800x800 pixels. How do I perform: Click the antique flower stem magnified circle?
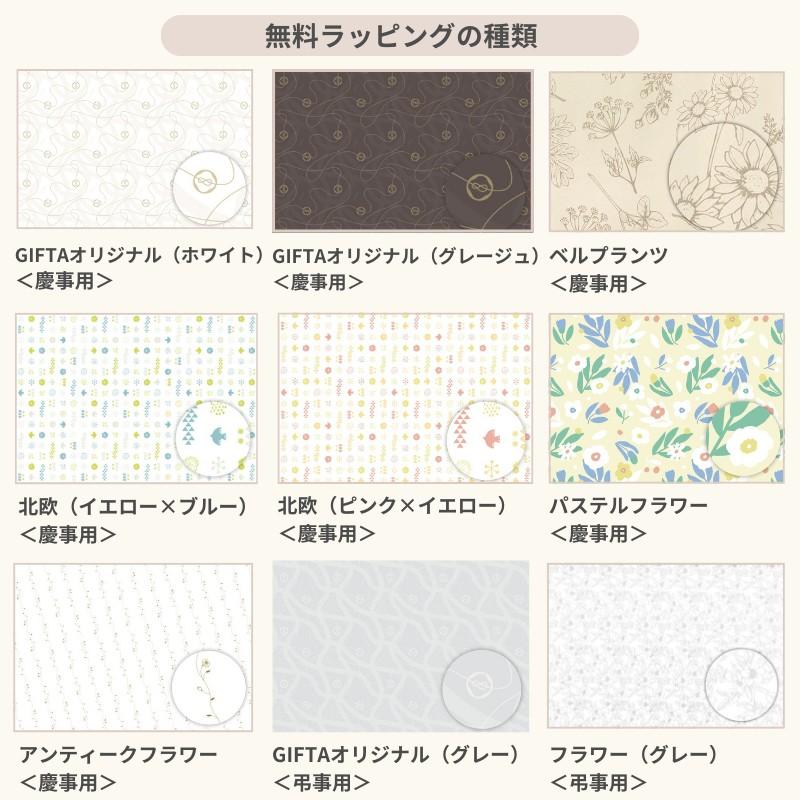[209, 689]
